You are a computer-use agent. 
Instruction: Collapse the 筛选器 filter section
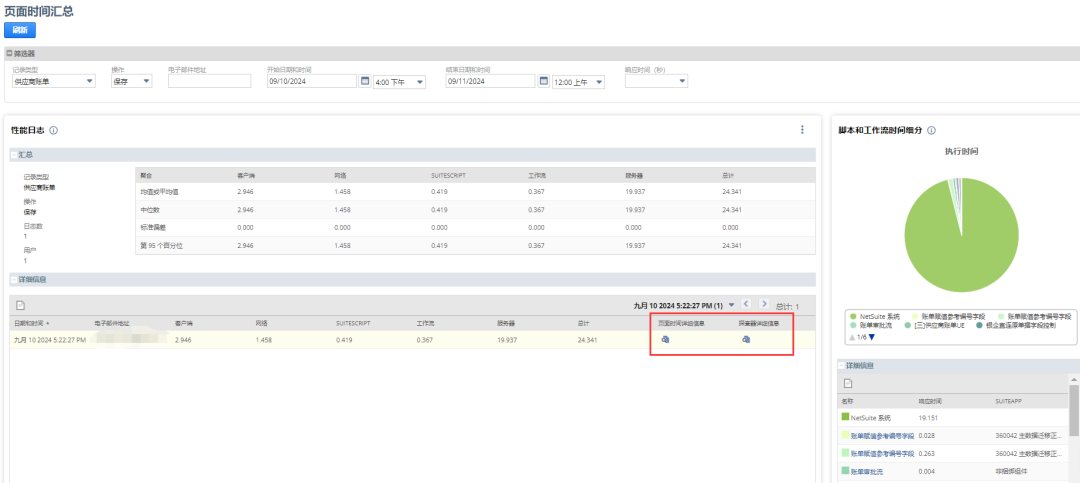9,53
